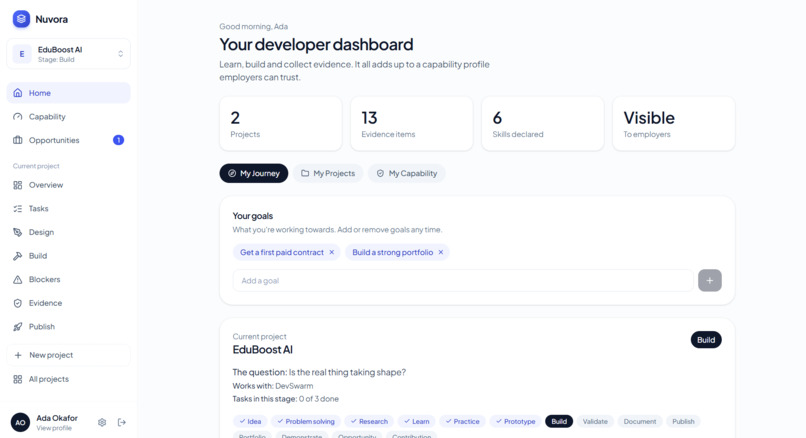
Task: Select the Research stage chip
Action: [369, 422]
